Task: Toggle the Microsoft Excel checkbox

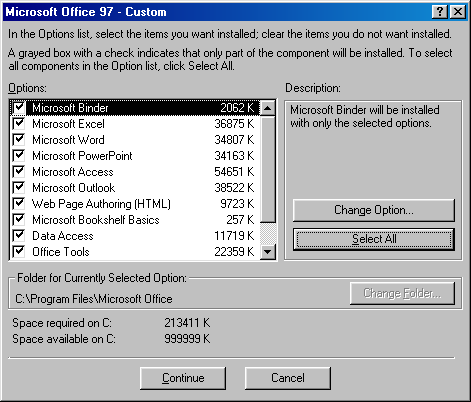Action: [x=19, y=124]
